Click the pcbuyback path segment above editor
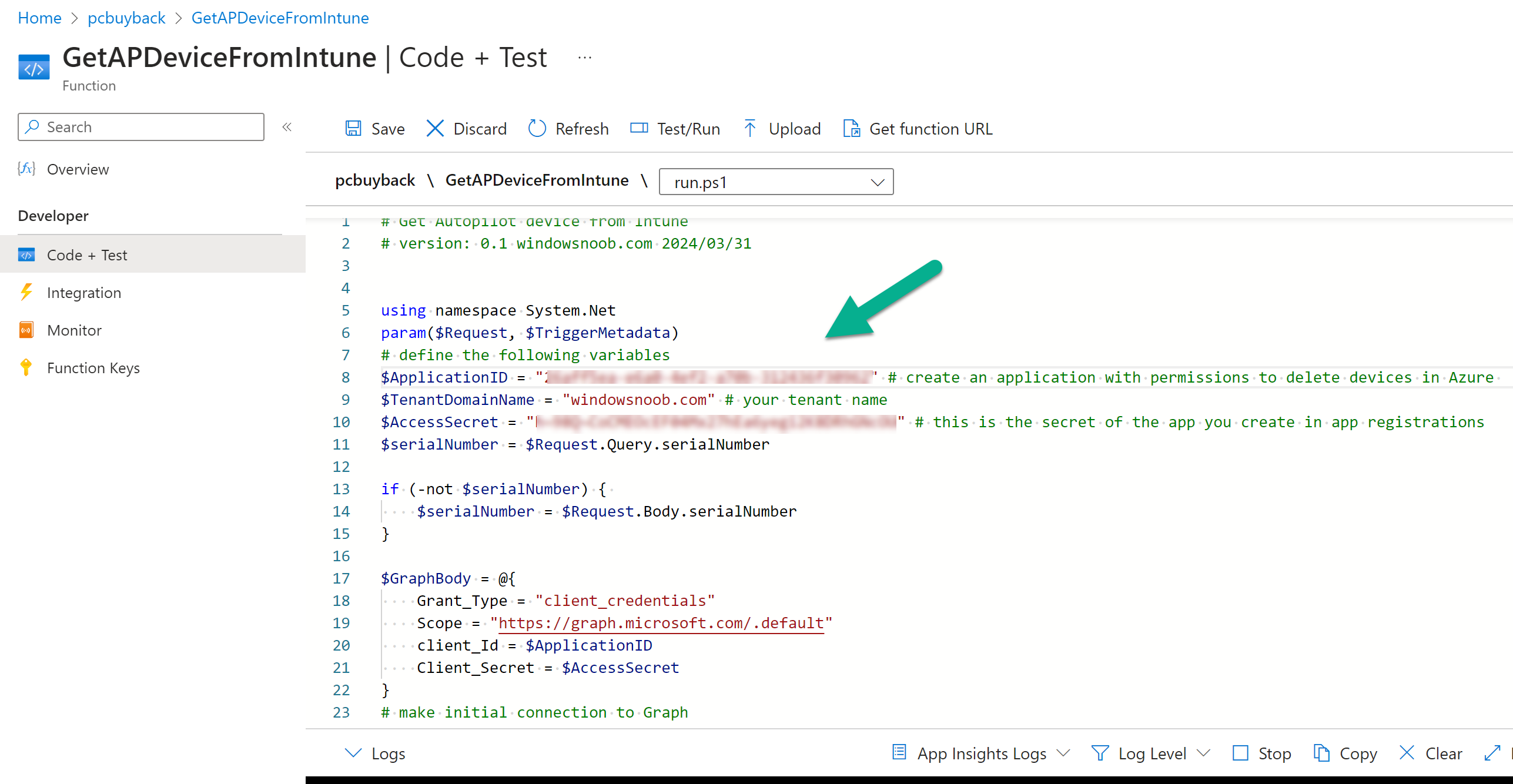This screenshot has width=1513, height=784. (375, 180)
